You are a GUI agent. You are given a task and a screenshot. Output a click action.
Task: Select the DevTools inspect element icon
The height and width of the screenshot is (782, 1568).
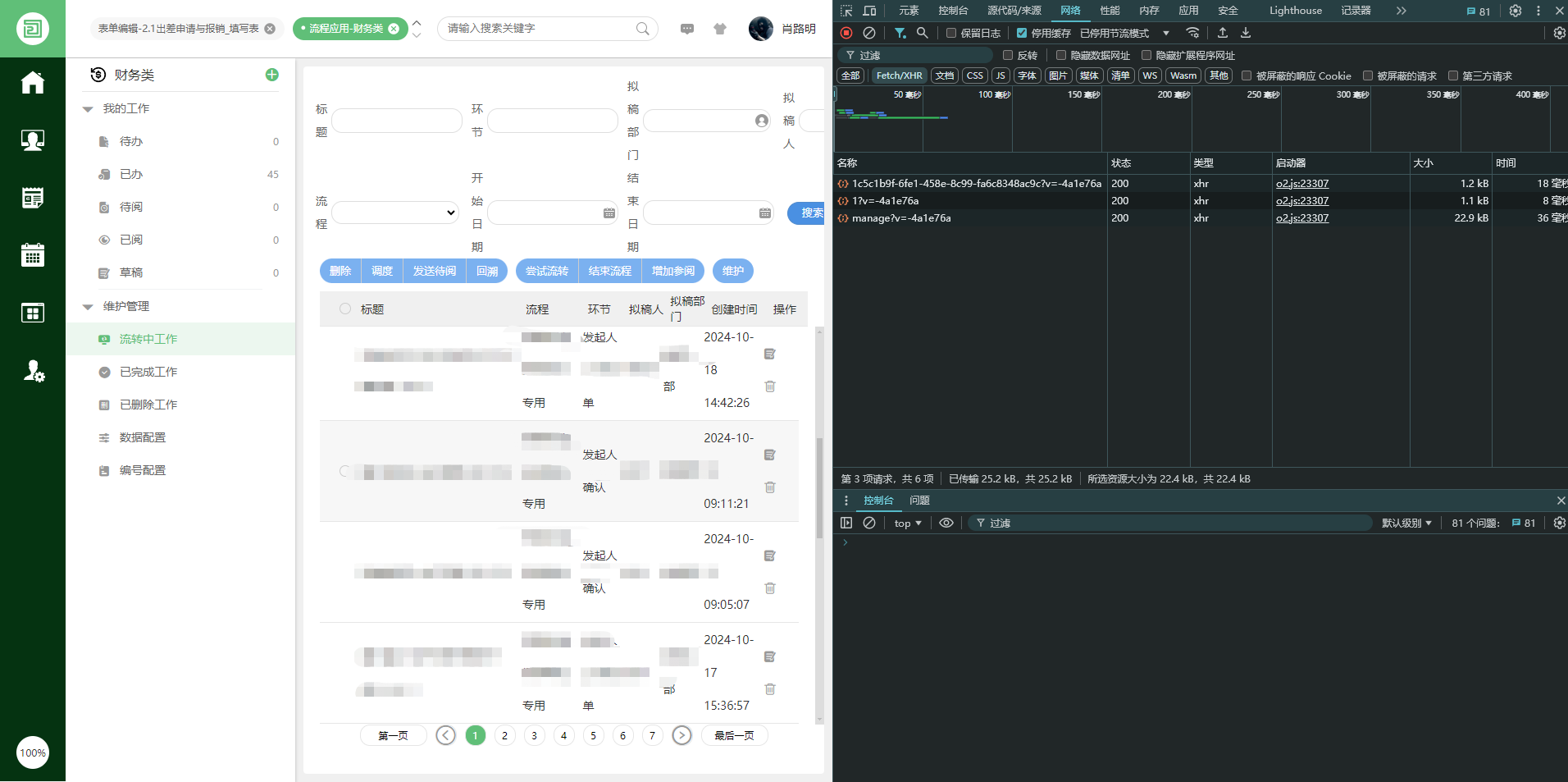point(847,11)
